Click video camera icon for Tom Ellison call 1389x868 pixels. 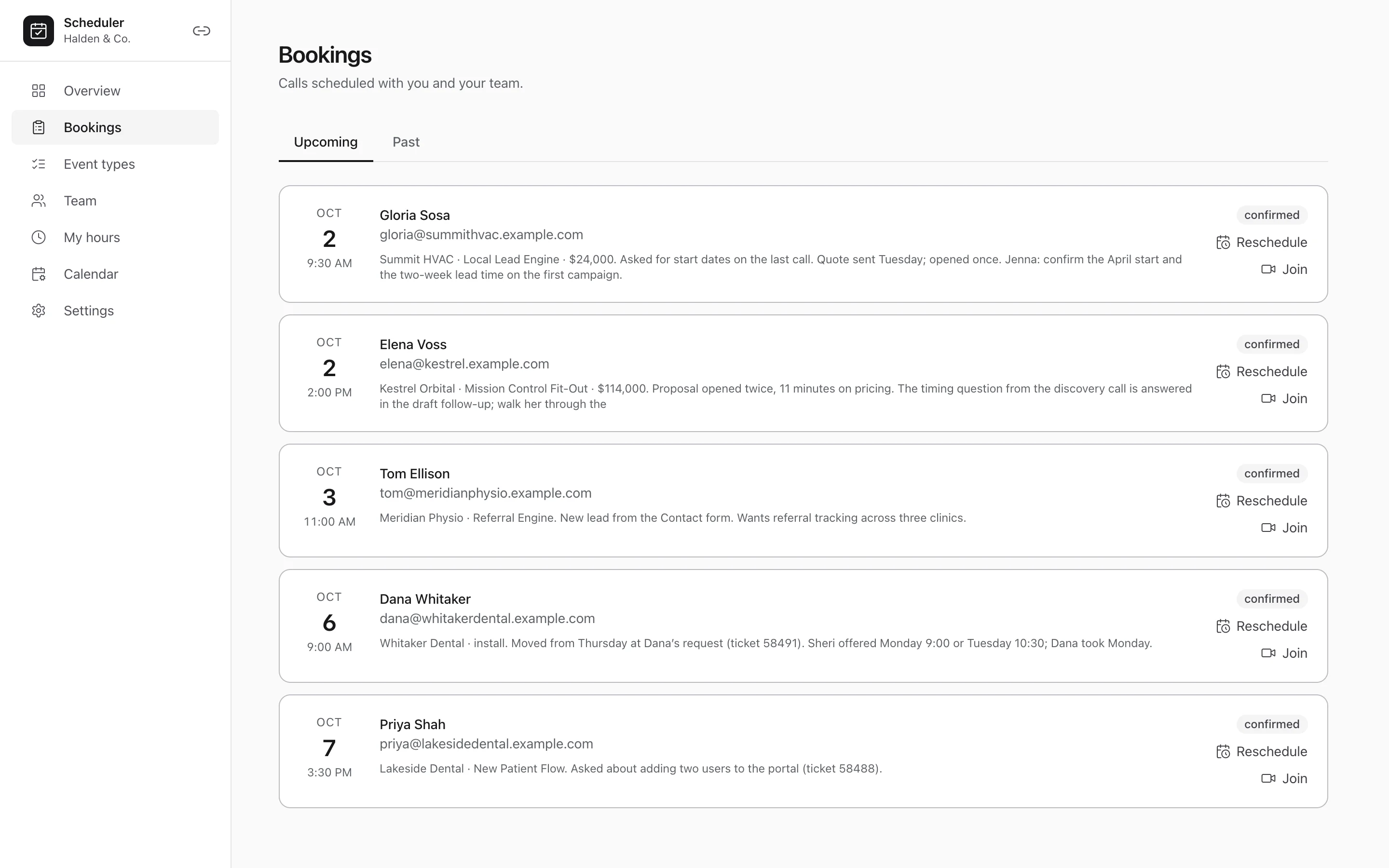1268,528
